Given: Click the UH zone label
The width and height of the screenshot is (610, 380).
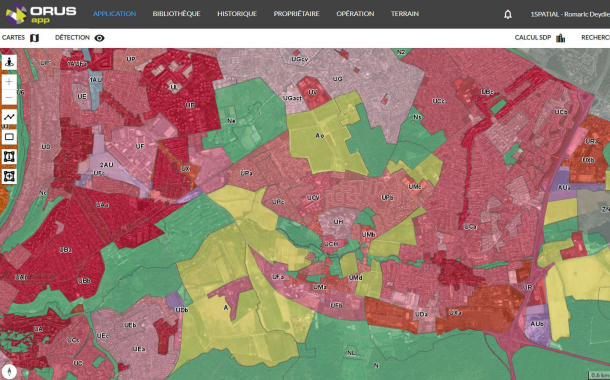Looking at the screenshot, I should click(x=338, y=222).
